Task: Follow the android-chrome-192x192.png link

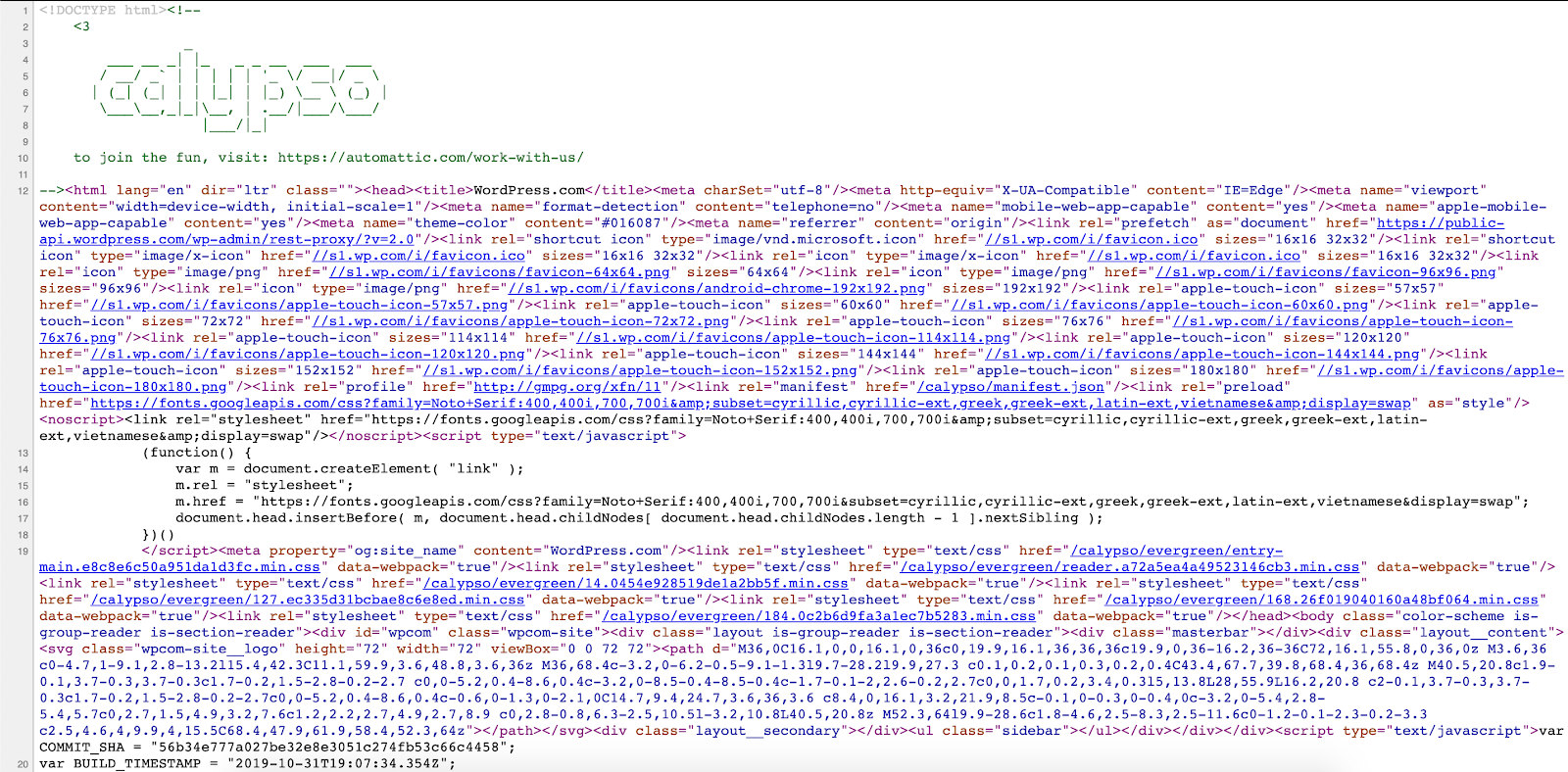Action: 716,289
